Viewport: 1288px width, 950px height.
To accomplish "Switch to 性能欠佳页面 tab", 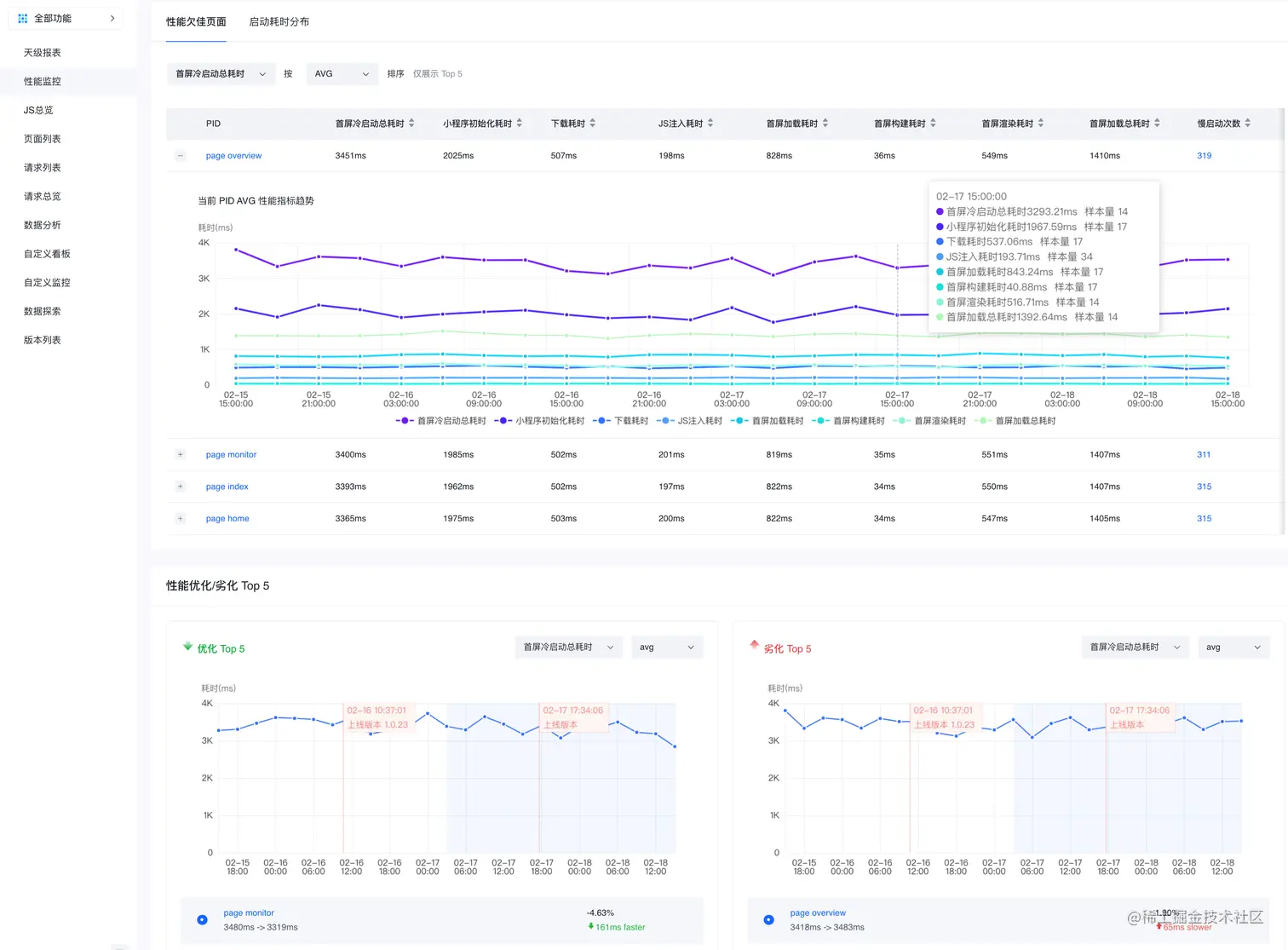I will tap(196, 22).
